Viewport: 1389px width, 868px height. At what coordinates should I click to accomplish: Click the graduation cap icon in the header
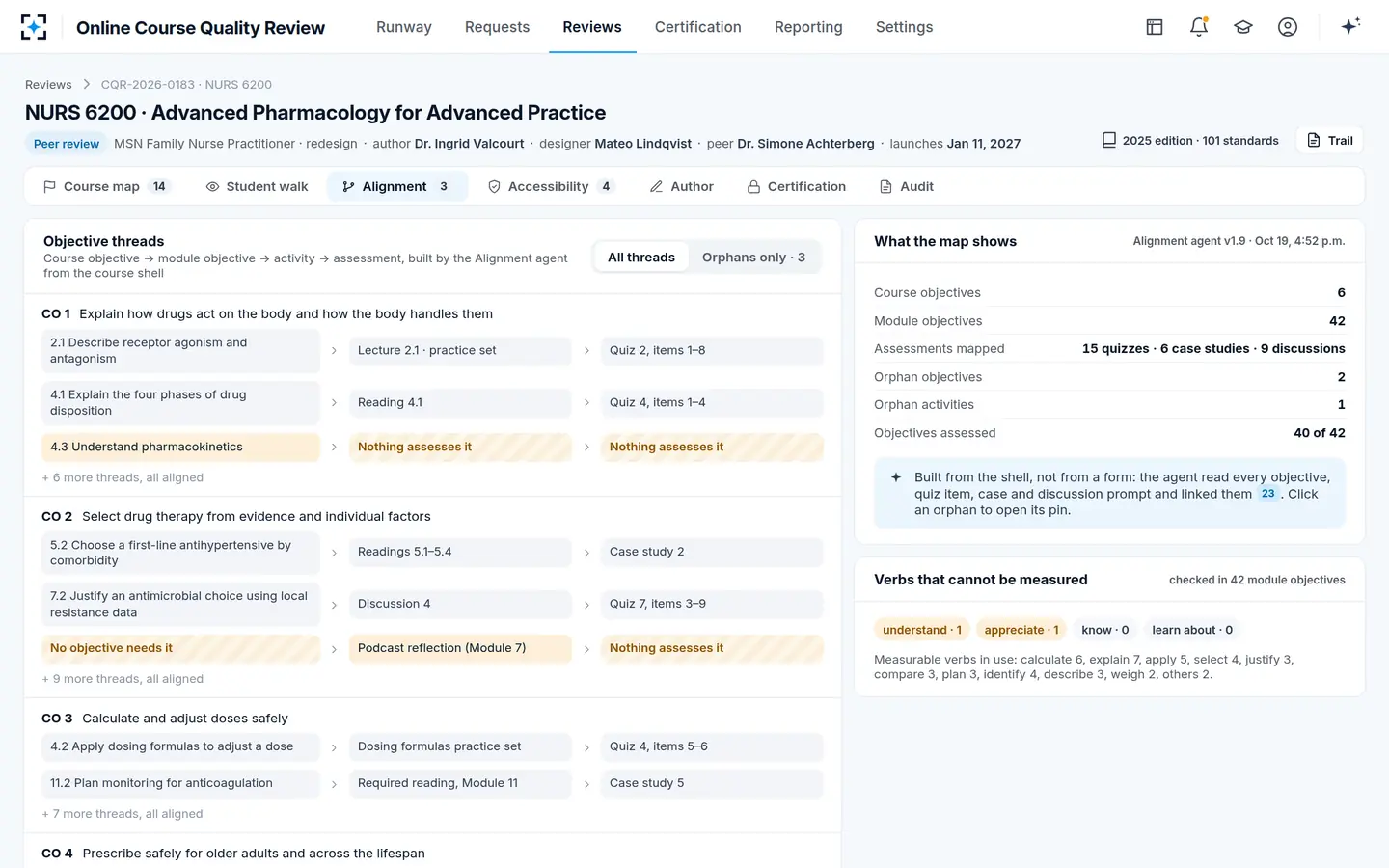(x=1243, y=27)
